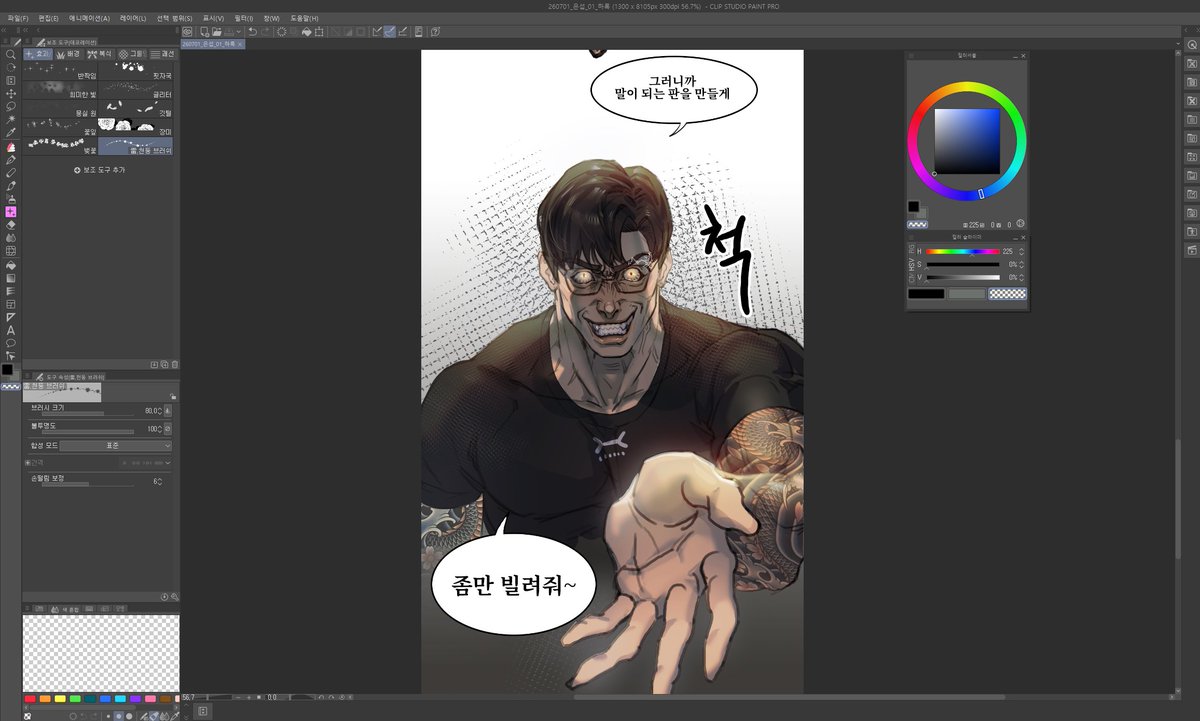Select the transparent color checker swatch
The height and width of the screenshot is (721, 1200).
[x=1007, y=293]
